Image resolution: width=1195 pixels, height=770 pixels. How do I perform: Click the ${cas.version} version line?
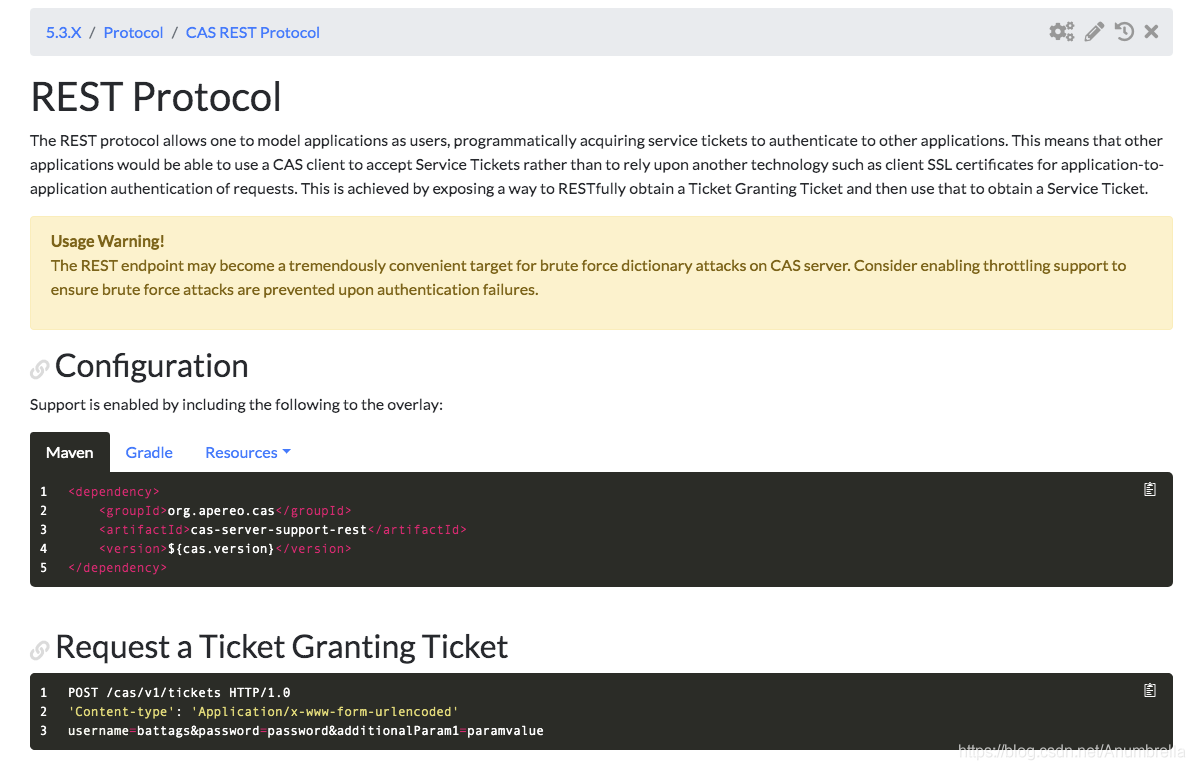click(225, 549)
